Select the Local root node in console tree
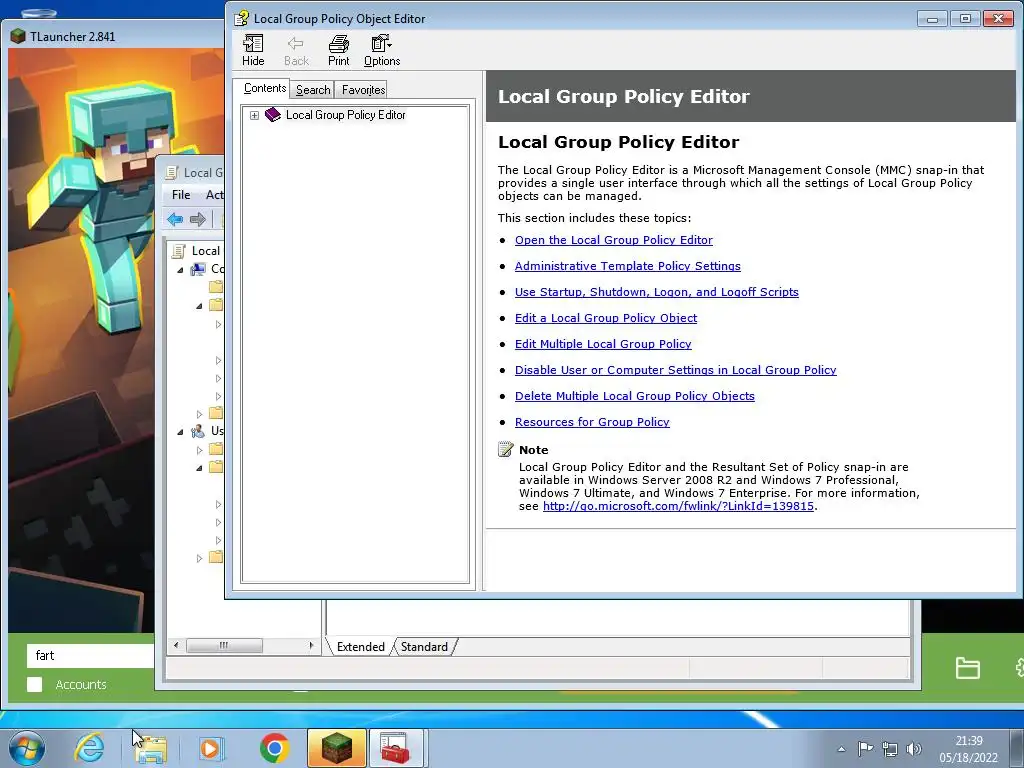This screenshot has width=1024, height=768. (x=206, y=251)
